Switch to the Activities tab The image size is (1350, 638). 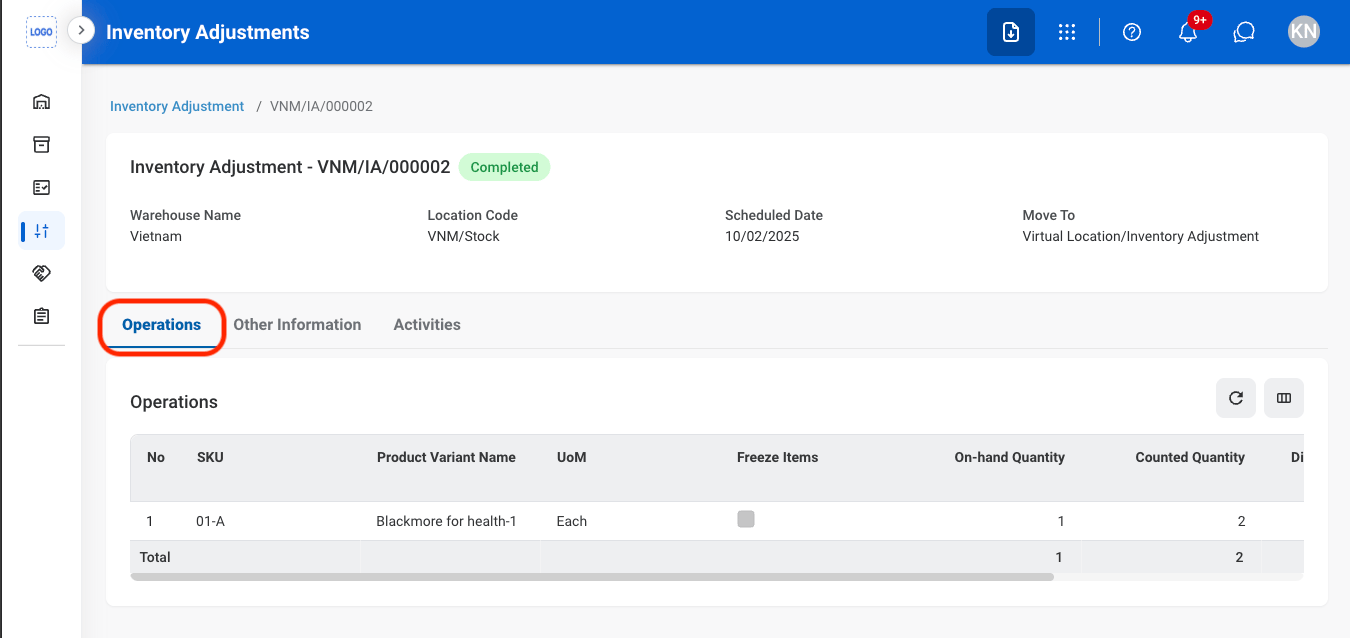point(427,325)
